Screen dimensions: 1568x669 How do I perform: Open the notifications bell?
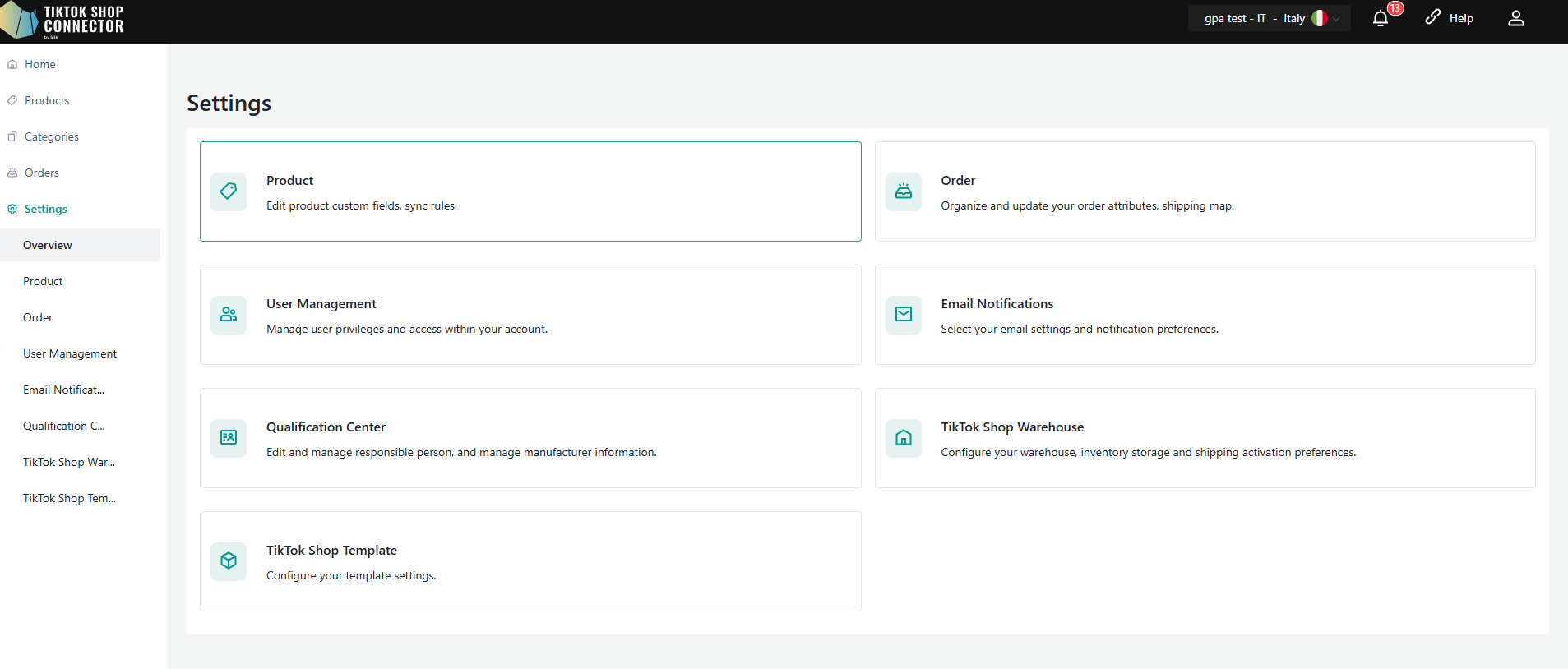tap(1381, 18)
